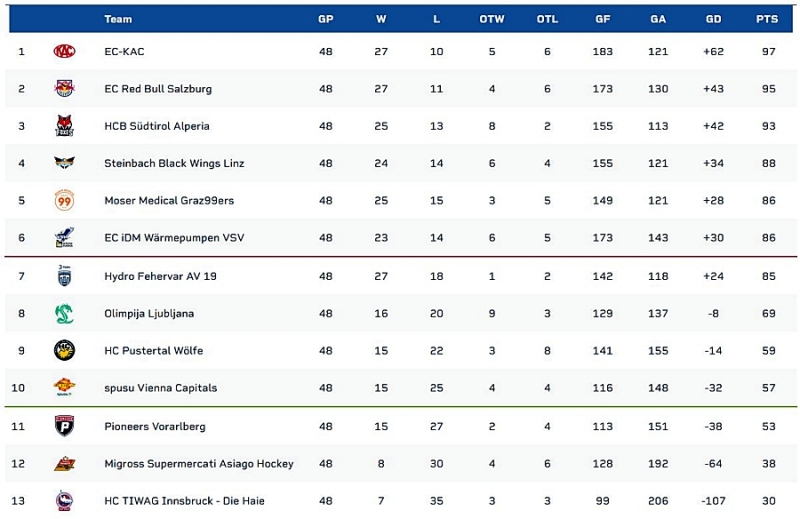The image size is (800, 519).
Task: Click the Team column header
Action: [x=118, y=19]
